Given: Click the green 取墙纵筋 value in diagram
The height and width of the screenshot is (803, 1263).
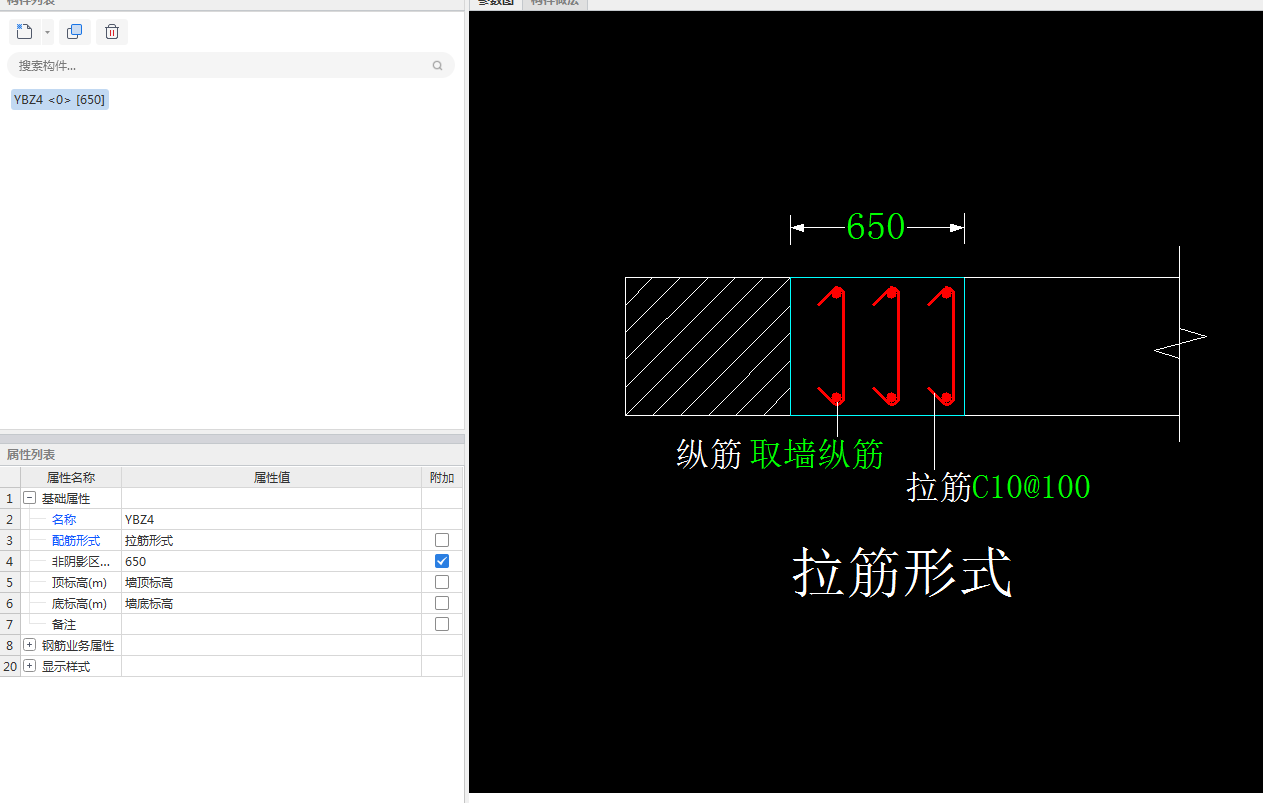Looking at the screenshot, I should (817, 454).
